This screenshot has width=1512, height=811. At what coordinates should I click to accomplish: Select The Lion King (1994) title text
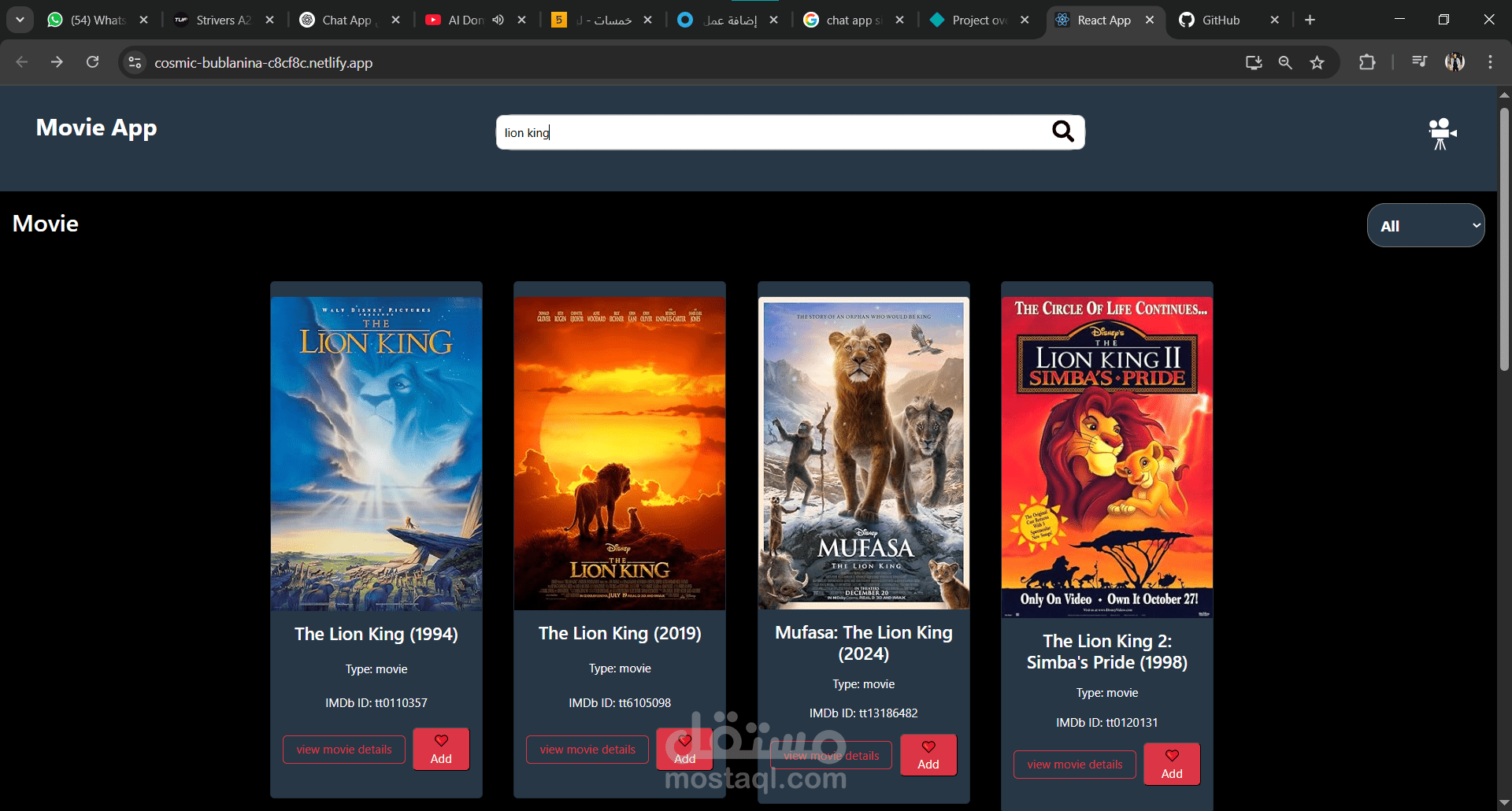376,634
